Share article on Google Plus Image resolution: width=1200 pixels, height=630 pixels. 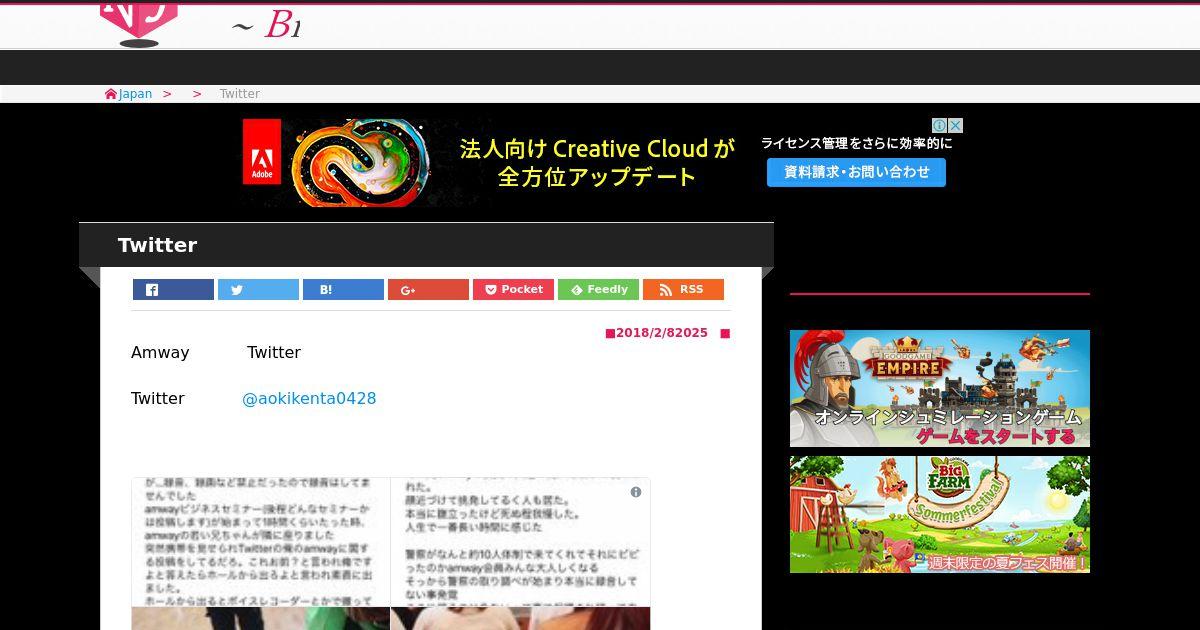coord(428,290)
